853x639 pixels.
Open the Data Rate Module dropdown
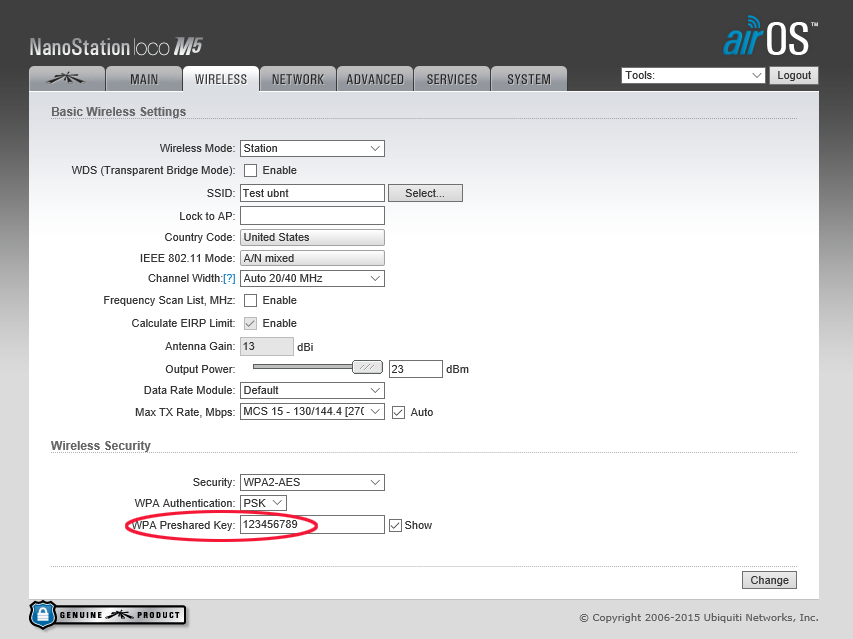tap(312, 390)
